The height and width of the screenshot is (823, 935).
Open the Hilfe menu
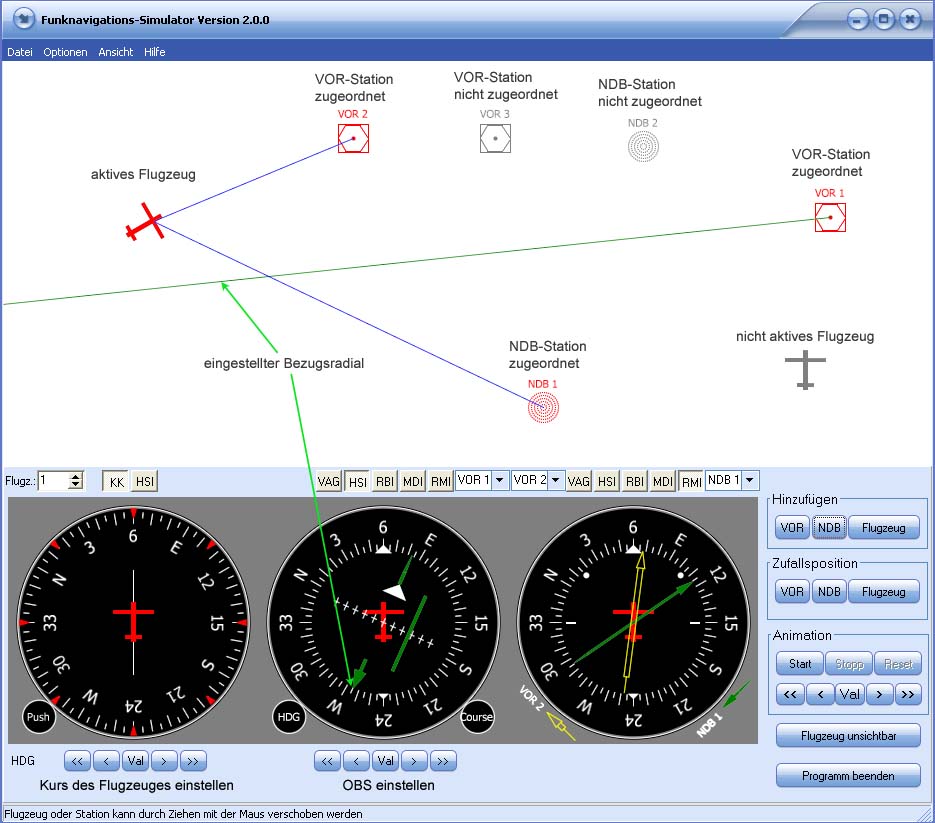click(154, 52)
